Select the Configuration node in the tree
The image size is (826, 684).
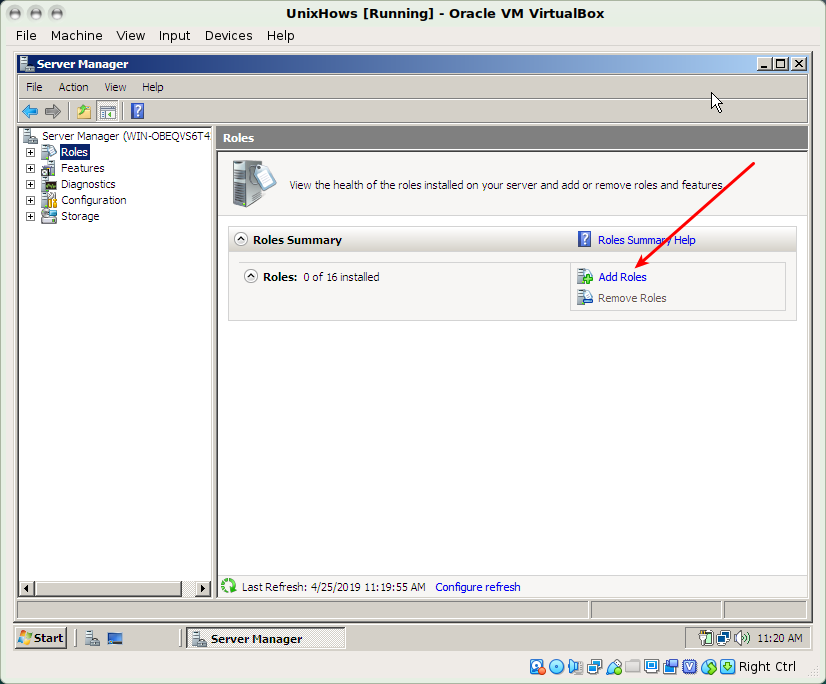[x=94, y=200]
